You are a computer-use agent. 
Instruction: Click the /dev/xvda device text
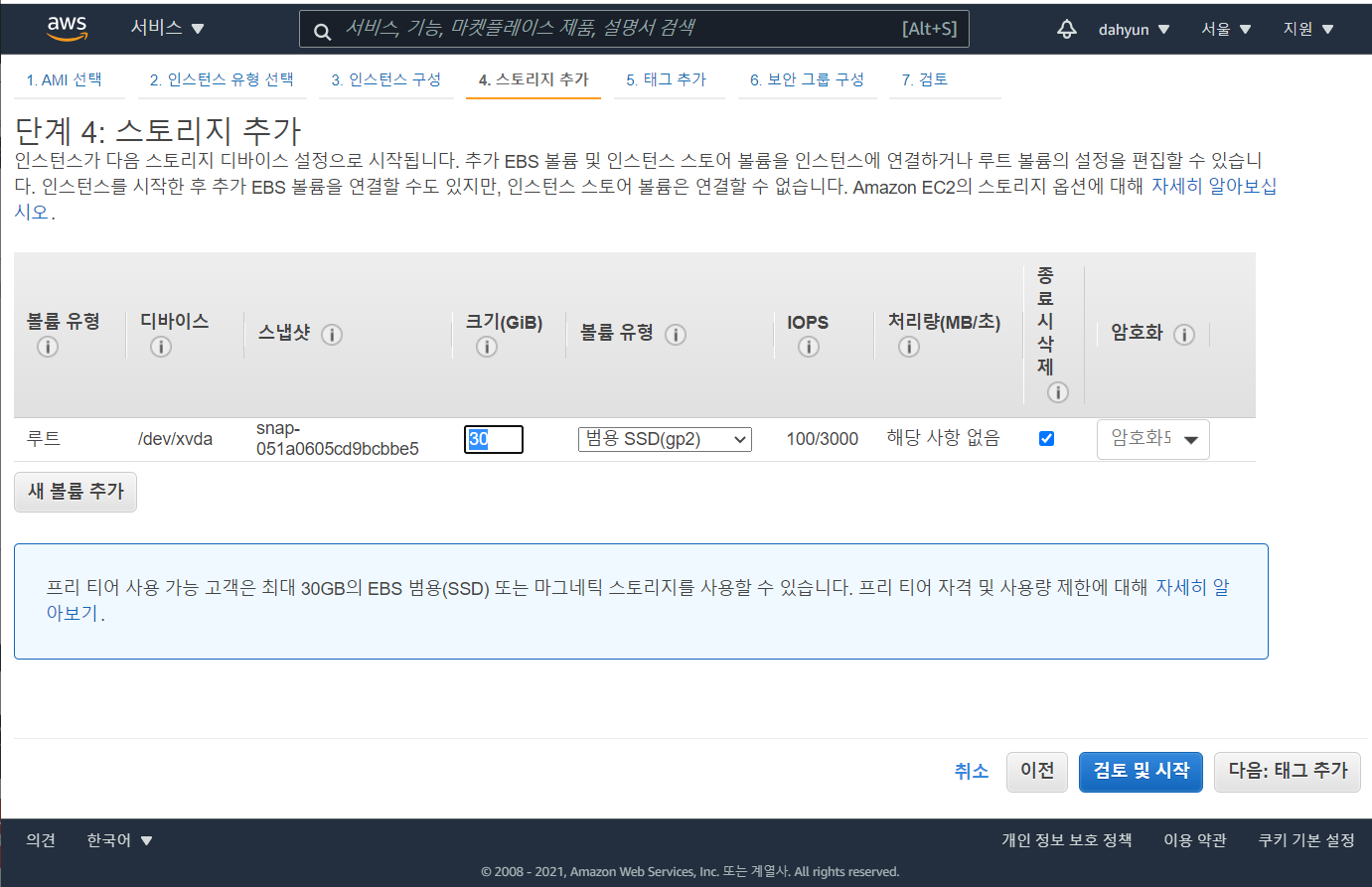tap(175, 439)
